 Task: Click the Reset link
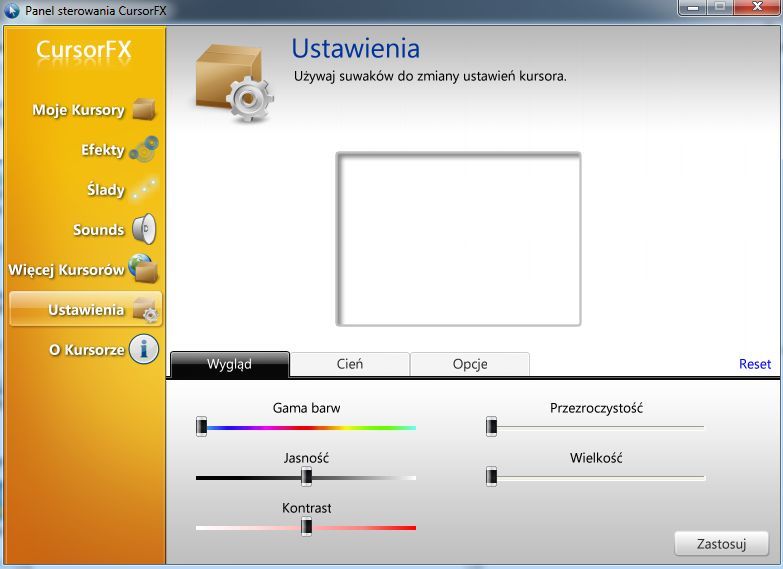tap(755, 364)
